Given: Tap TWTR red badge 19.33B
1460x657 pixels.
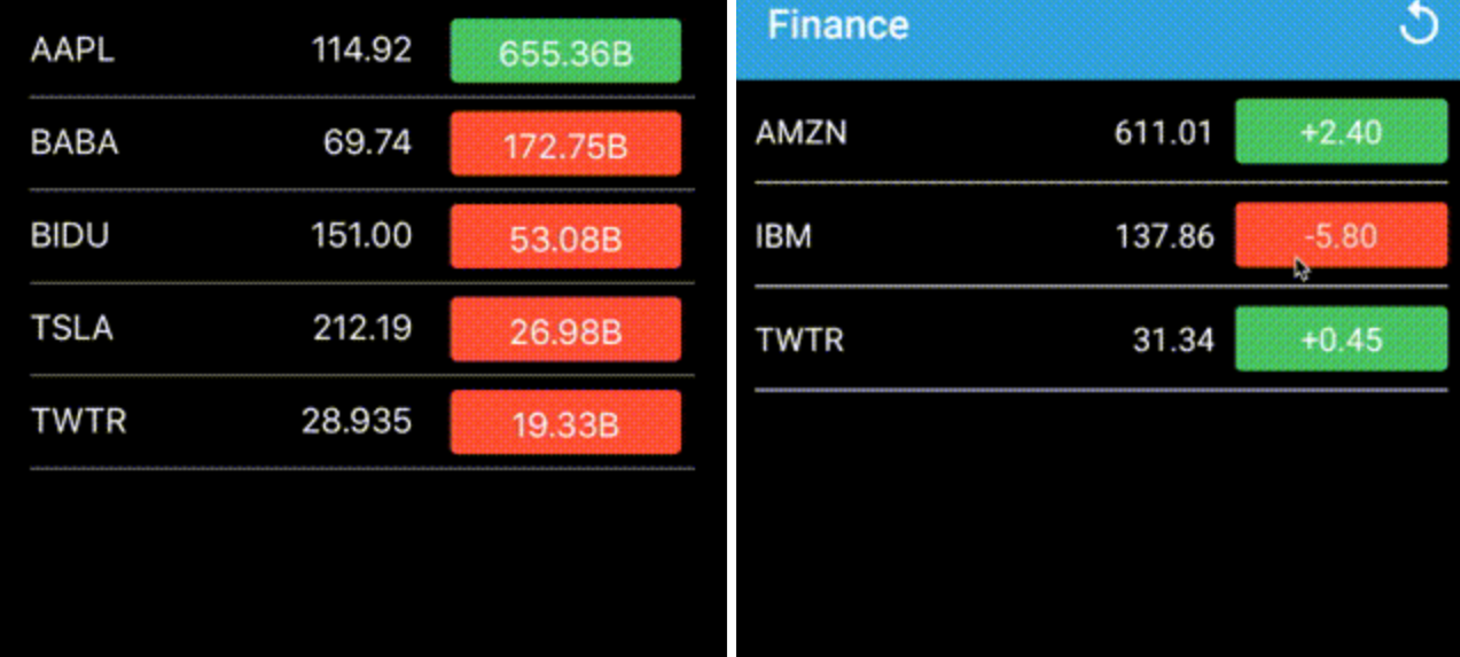Looking at the screenshot, I should tap(565, 423).
